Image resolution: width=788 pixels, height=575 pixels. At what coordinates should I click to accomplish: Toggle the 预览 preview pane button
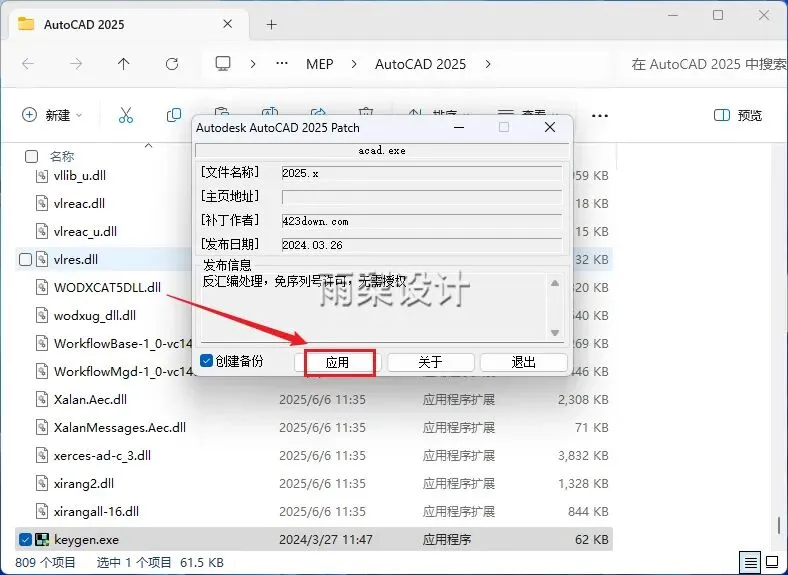(x=738, y=115)
